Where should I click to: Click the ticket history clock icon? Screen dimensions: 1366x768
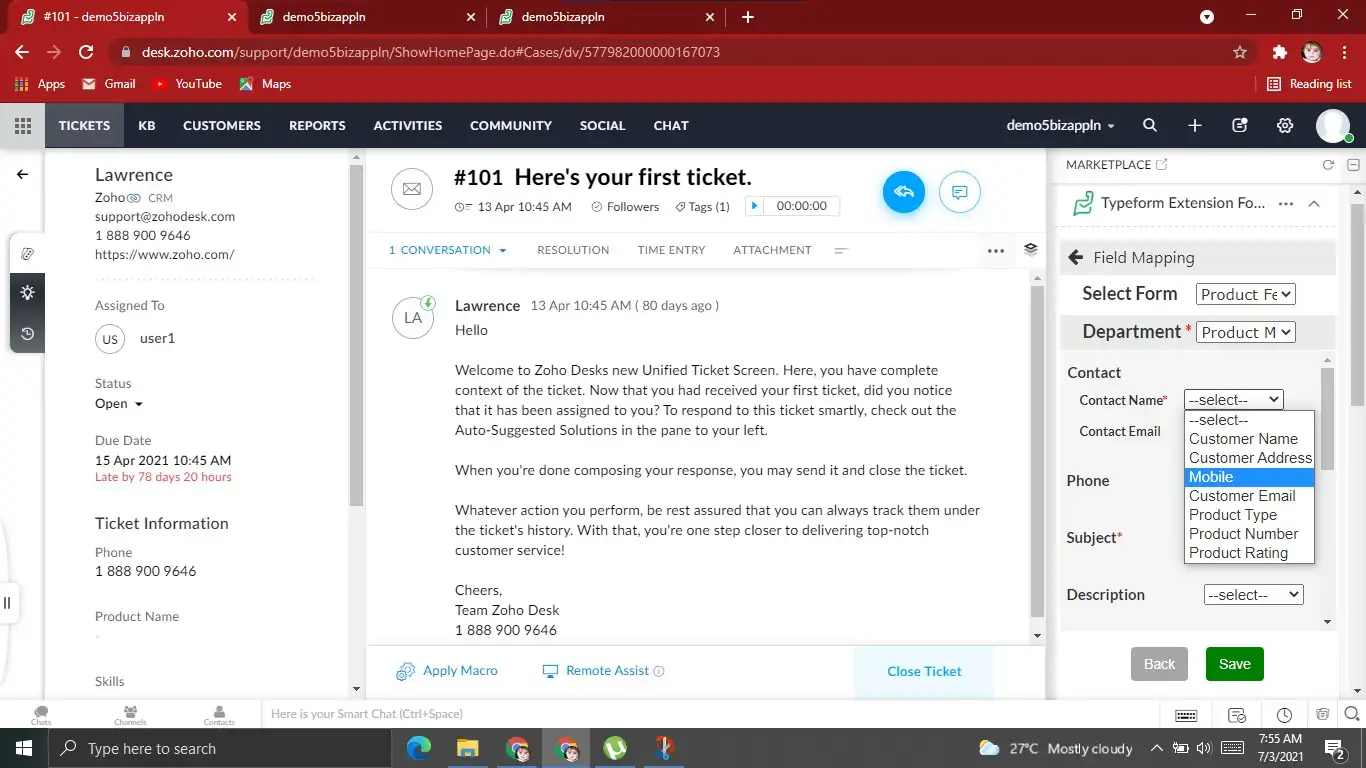[x=27, y=334]
